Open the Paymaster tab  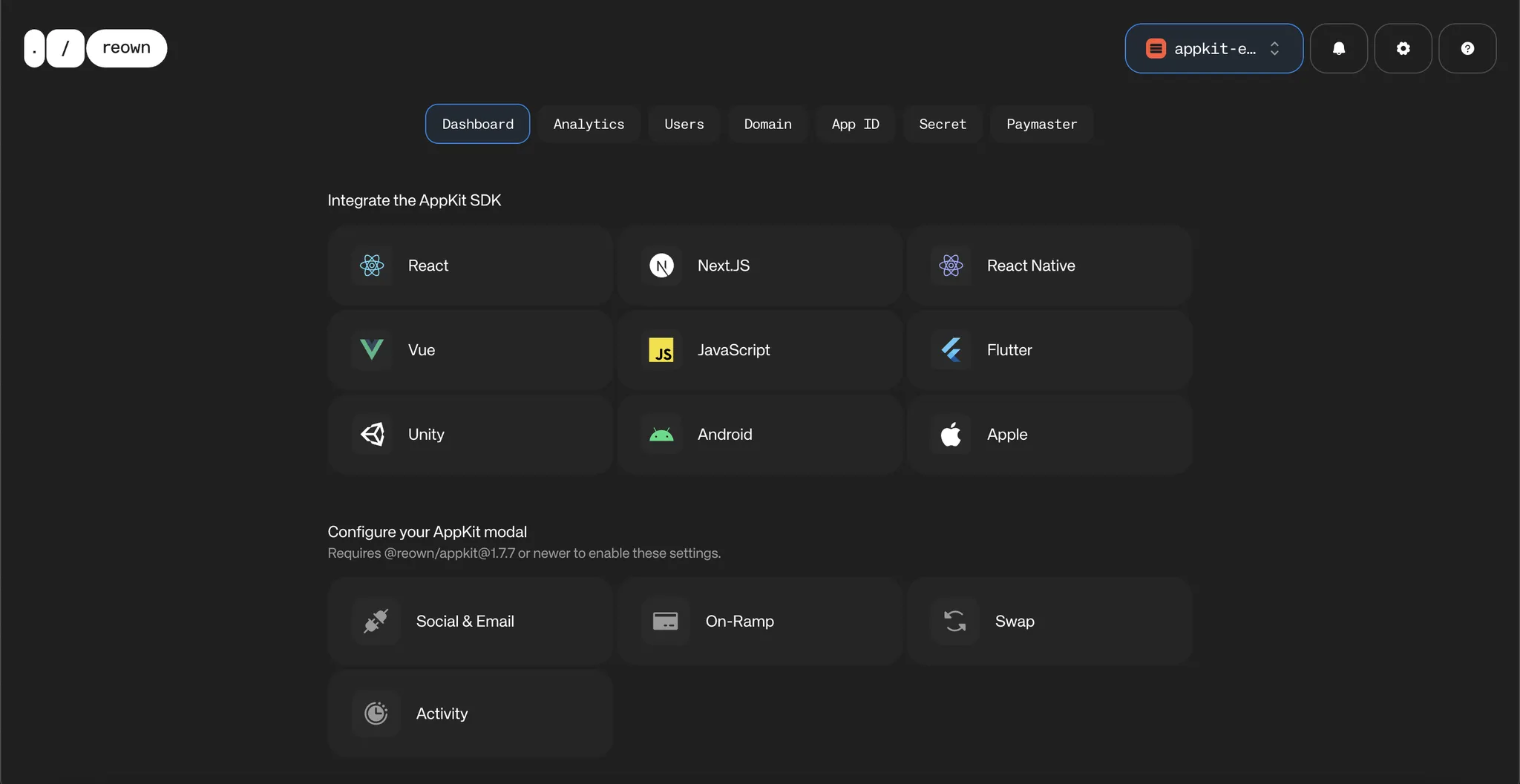[1041, 124]
